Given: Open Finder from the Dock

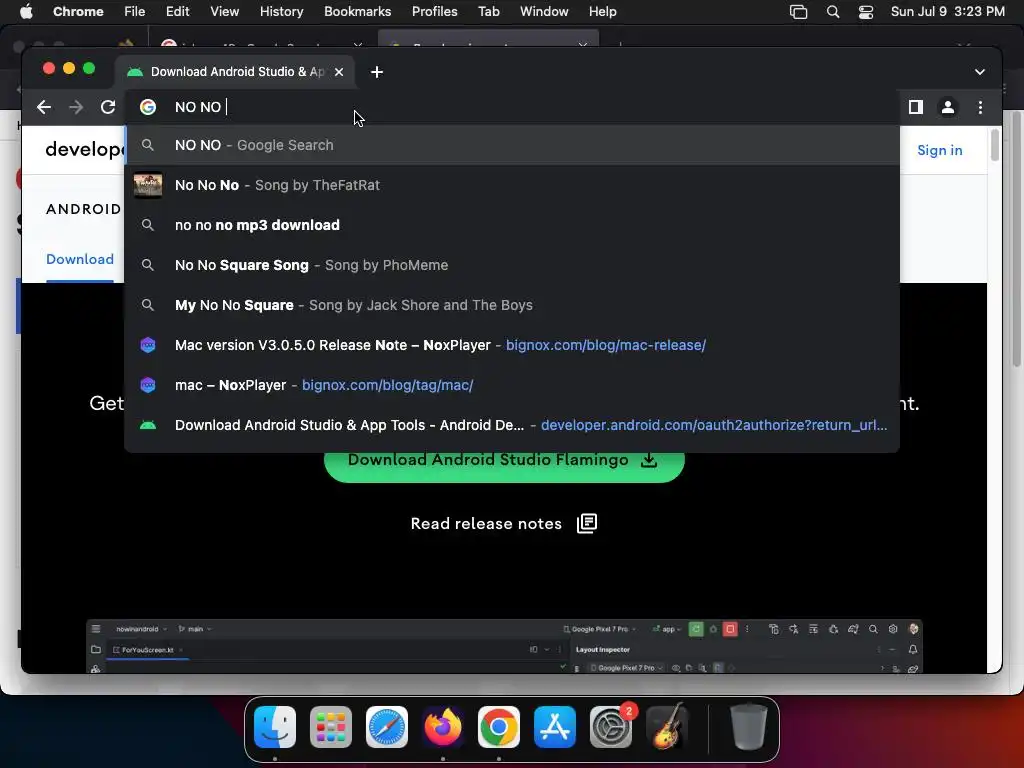Looking at the screenshot, I should 275,727.
